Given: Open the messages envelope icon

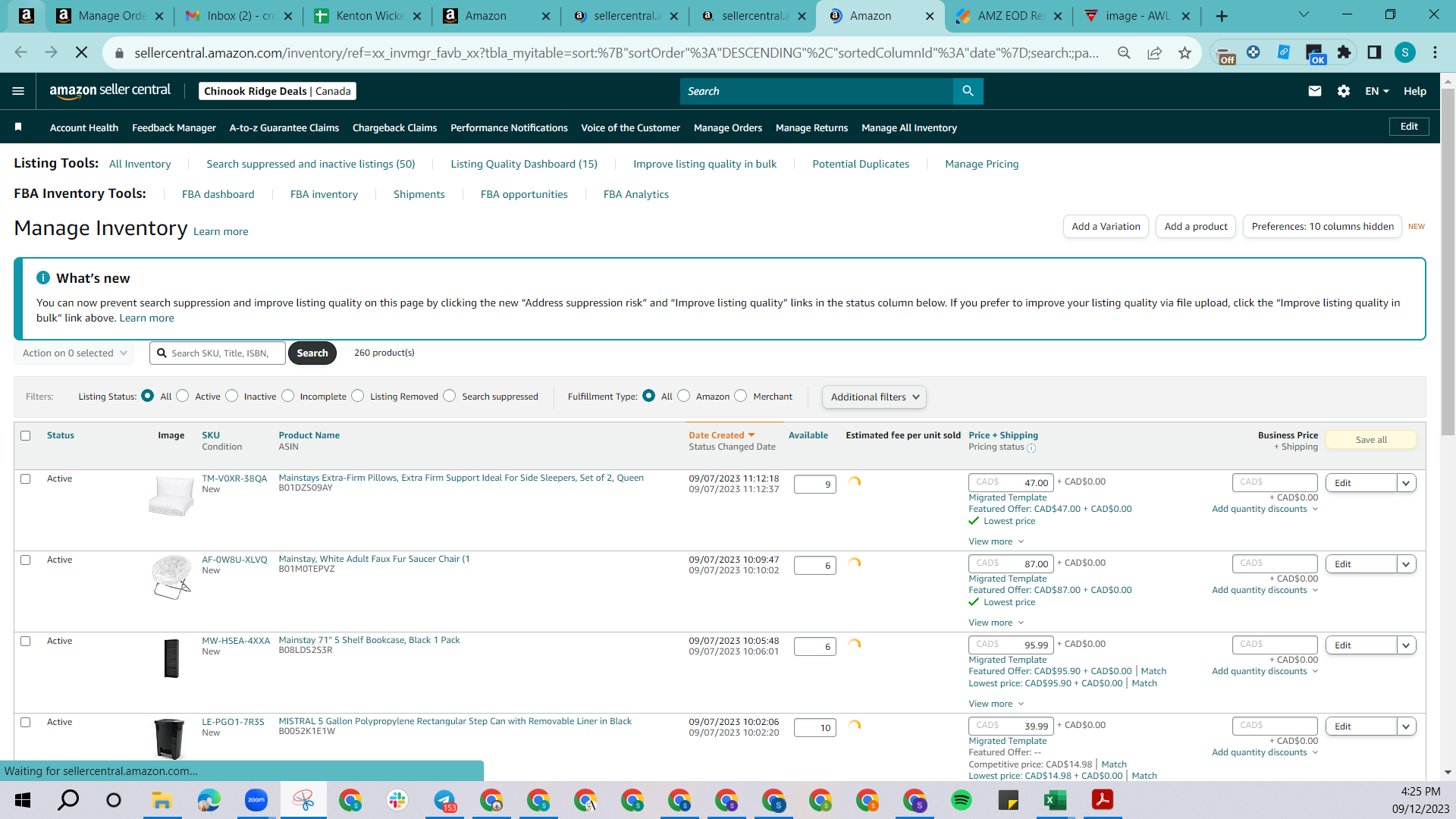Looking at the screenshot, I should (x=1315, y=91).
